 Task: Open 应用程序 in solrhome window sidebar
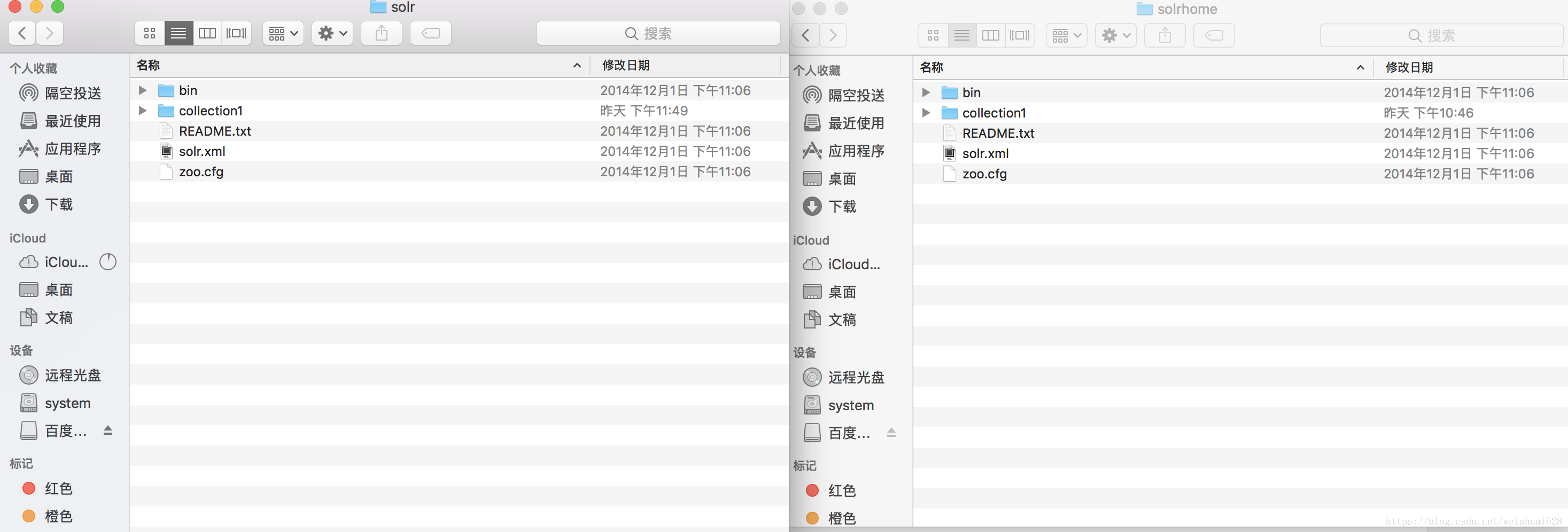point(844,151)
